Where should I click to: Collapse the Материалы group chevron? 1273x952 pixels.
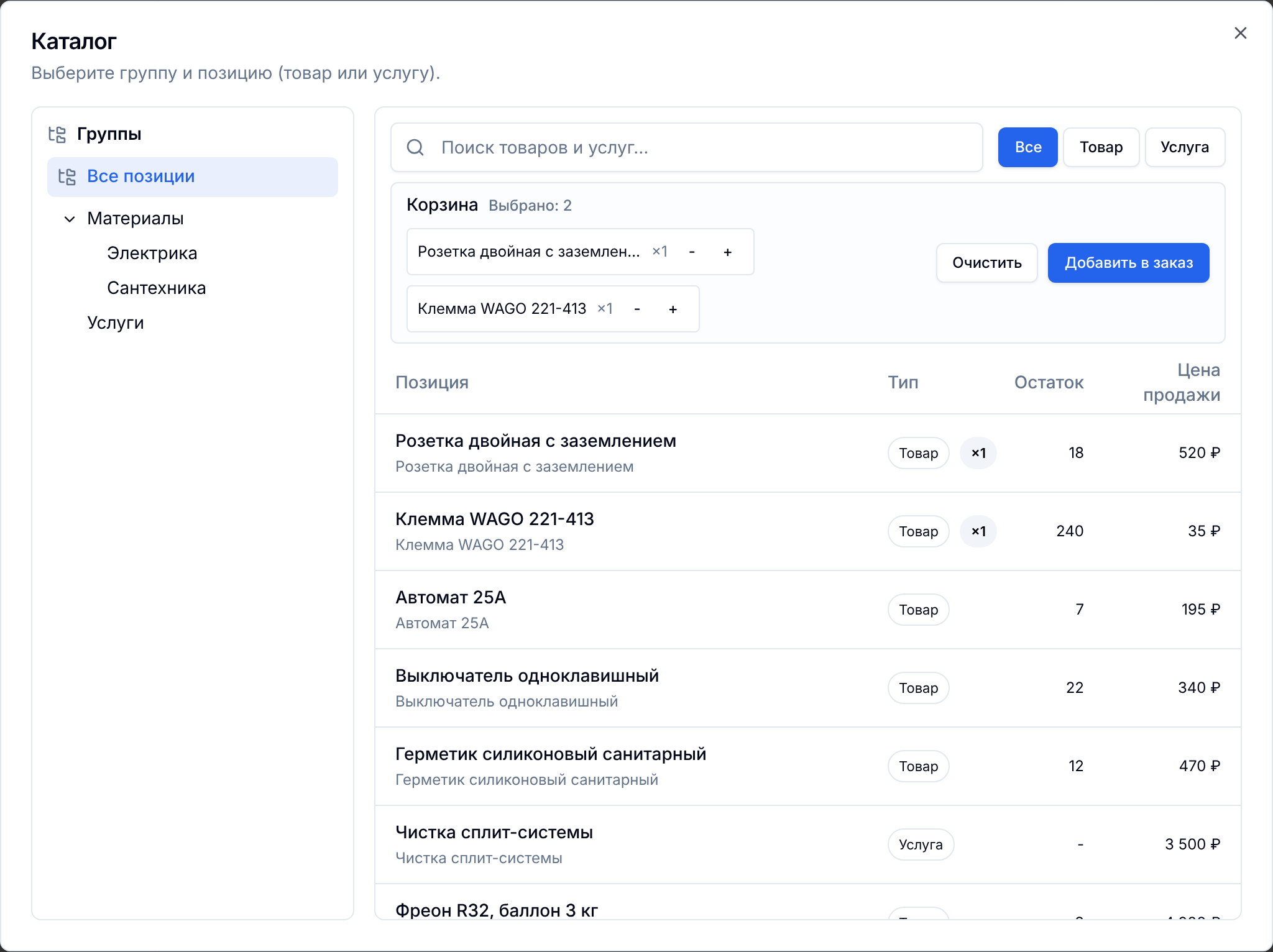(x=70, y=219)
